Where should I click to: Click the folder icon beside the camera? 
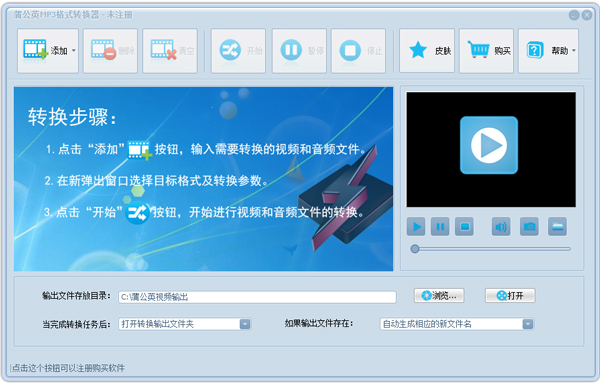[x=557, y=227]
